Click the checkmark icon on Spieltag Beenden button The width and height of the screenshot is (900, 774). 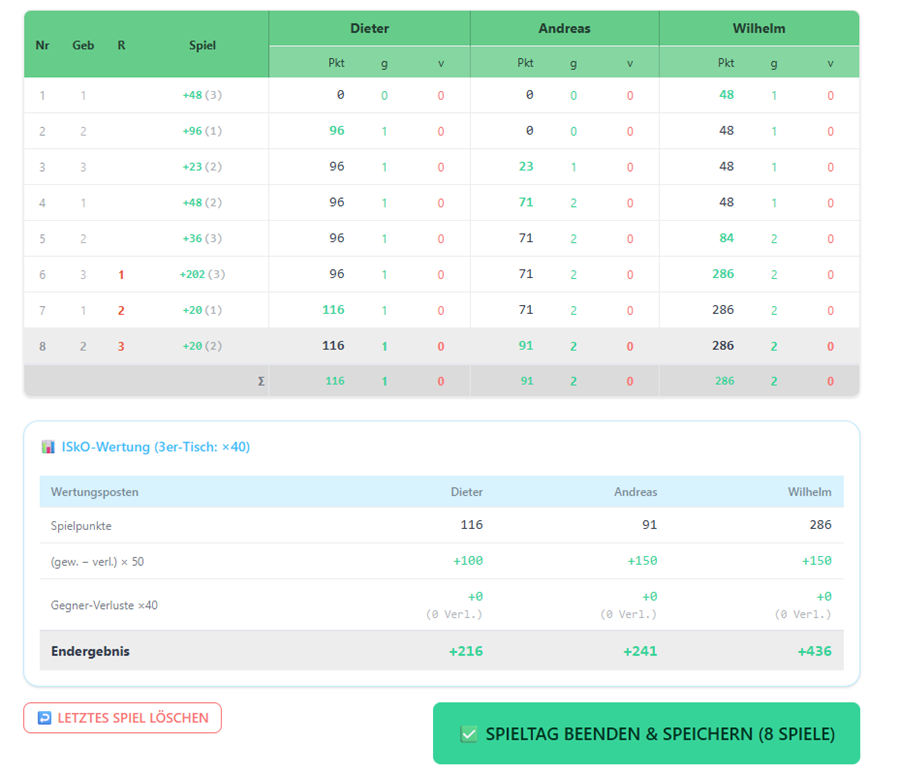469,734
